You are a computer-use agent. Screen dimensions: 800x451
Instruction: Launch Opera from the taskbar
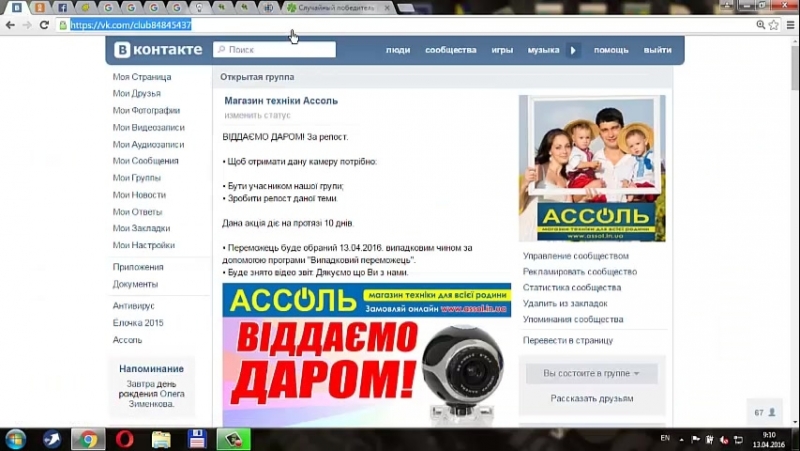click(x=124, y=439)
